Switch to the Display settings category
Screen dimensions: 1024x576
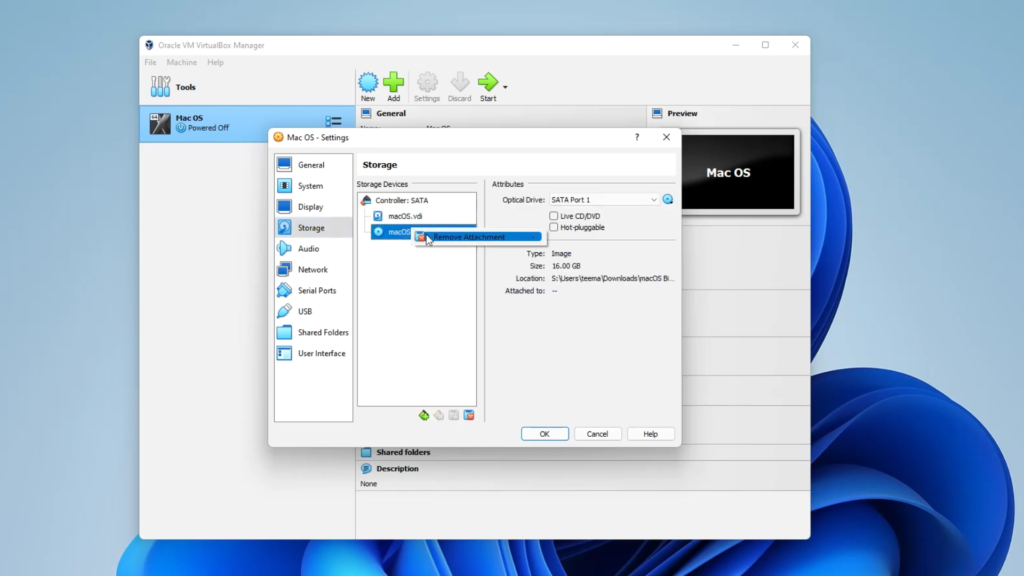[313, 207]
